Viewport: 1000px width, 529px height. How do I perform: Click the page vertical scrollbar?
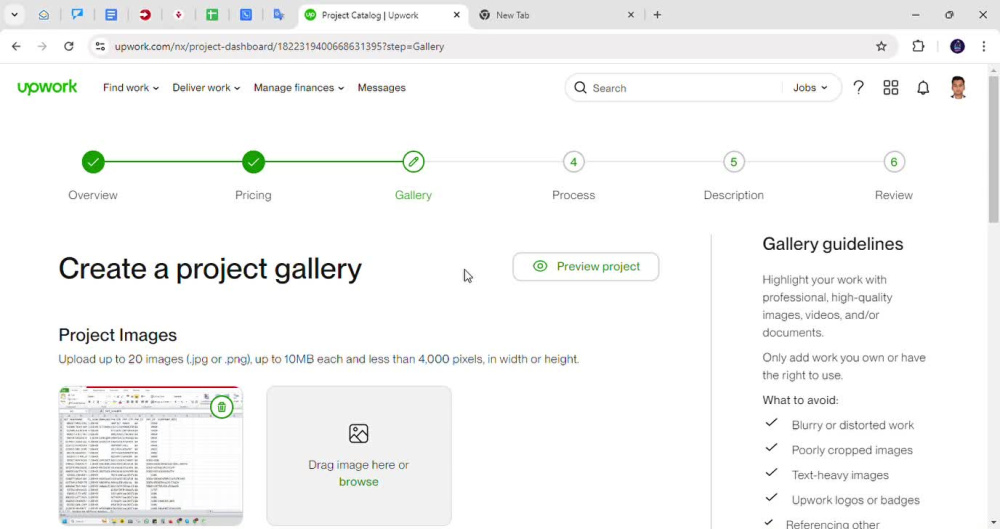click(994, 150)
